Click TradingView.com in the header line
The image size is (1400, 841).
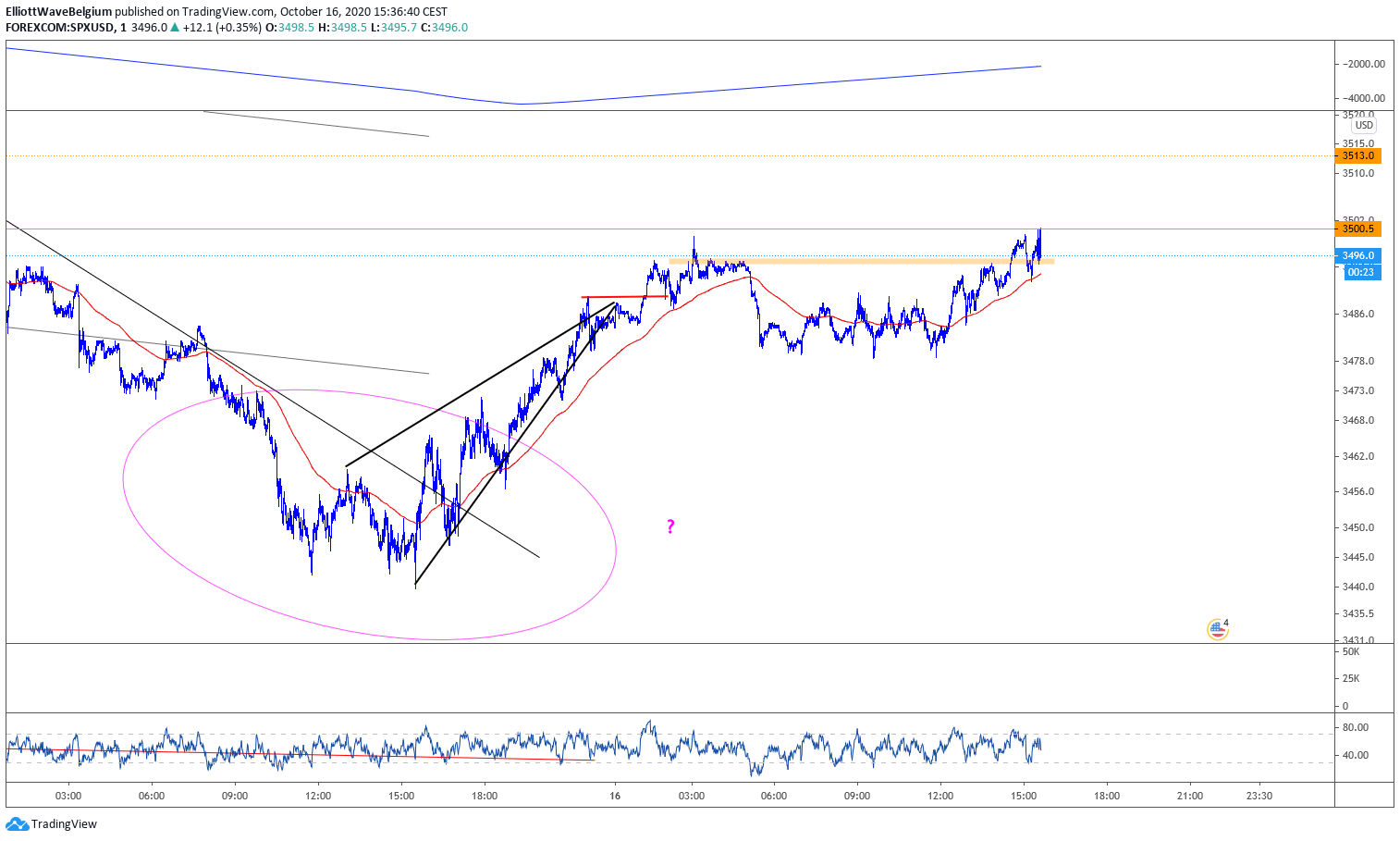[x=228, y=12]
